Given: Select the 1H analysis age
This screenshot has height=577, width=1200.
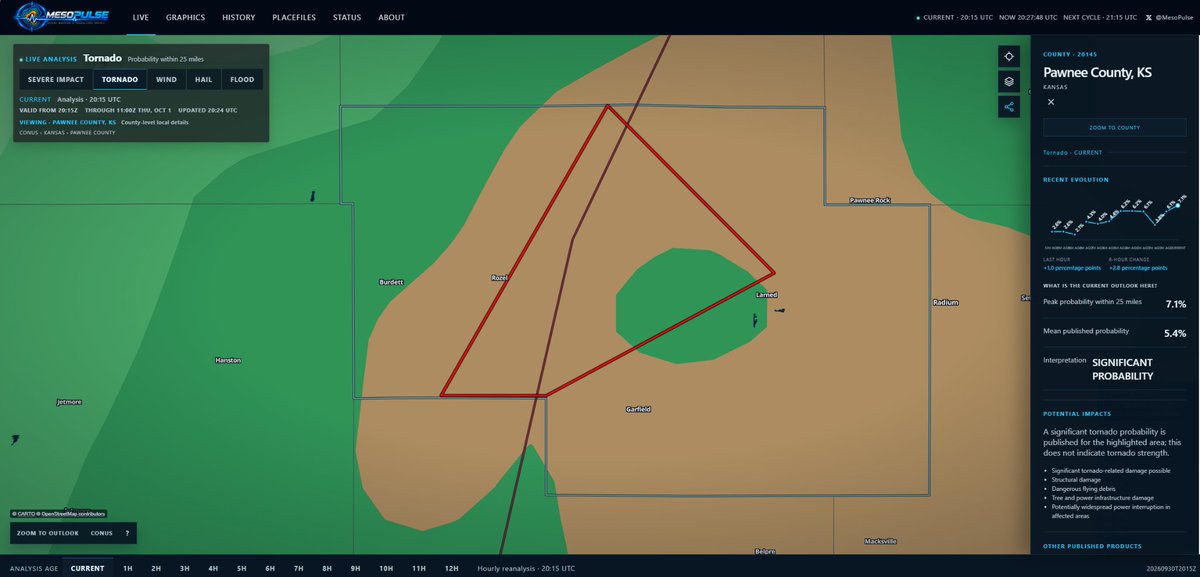Looking at the screenshot, I should click(128, 568).
